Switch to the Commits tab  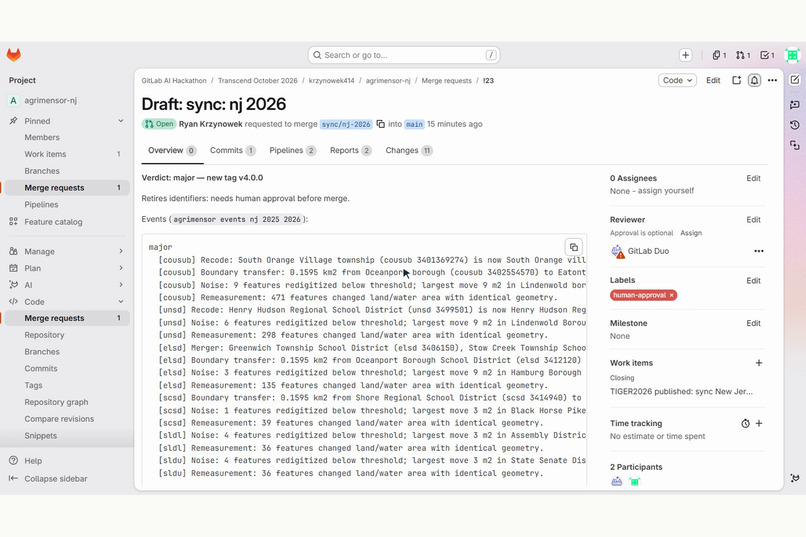click(232, 151)
